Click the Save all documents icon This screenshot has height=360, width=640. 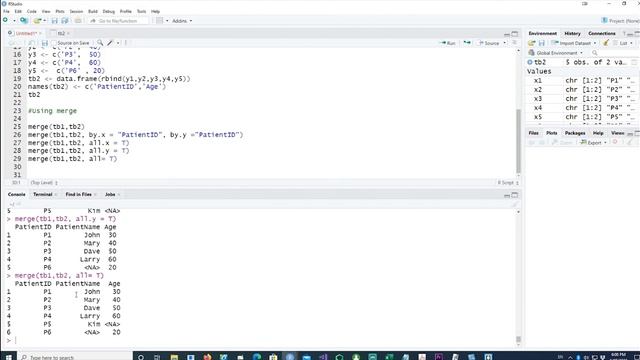(64, 20)
